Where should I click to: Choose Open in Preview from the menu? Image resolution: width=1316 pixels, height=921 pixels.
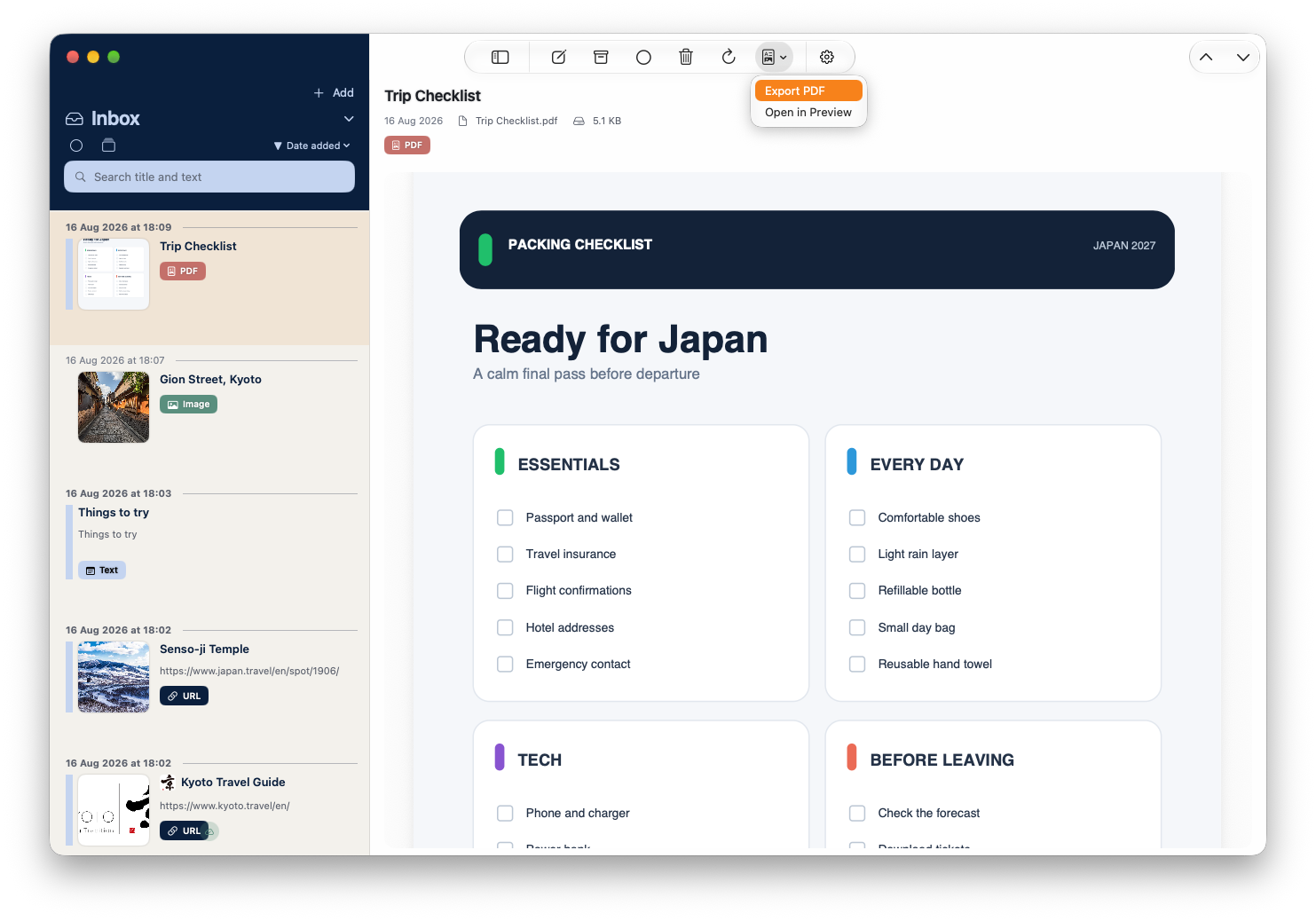pyautogui.click(x=808, y=113)
